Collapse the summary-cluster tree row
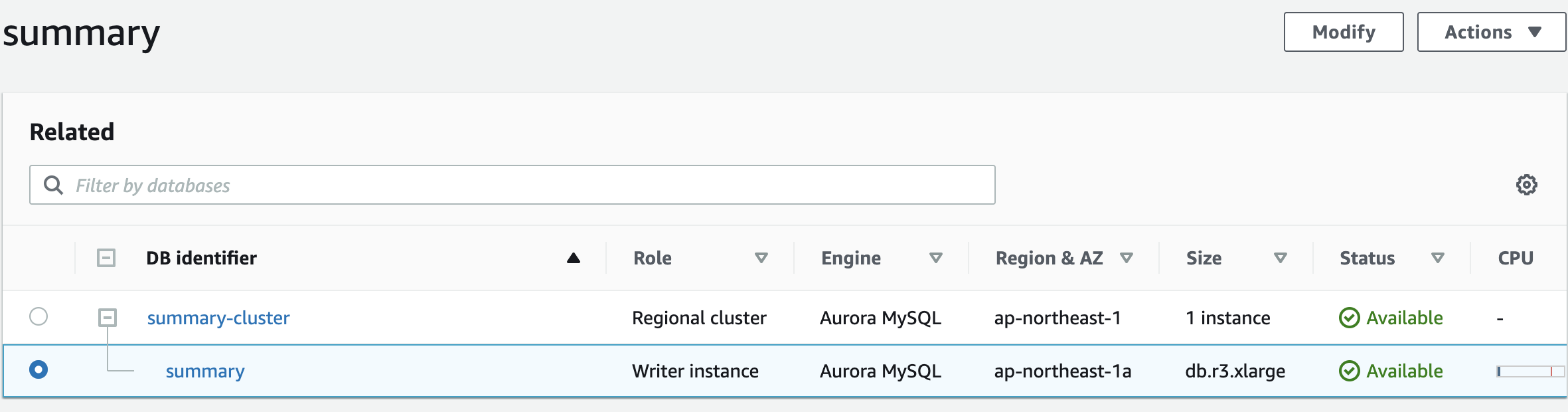This screenshot has height=412, width=1568. pos(108,318)
